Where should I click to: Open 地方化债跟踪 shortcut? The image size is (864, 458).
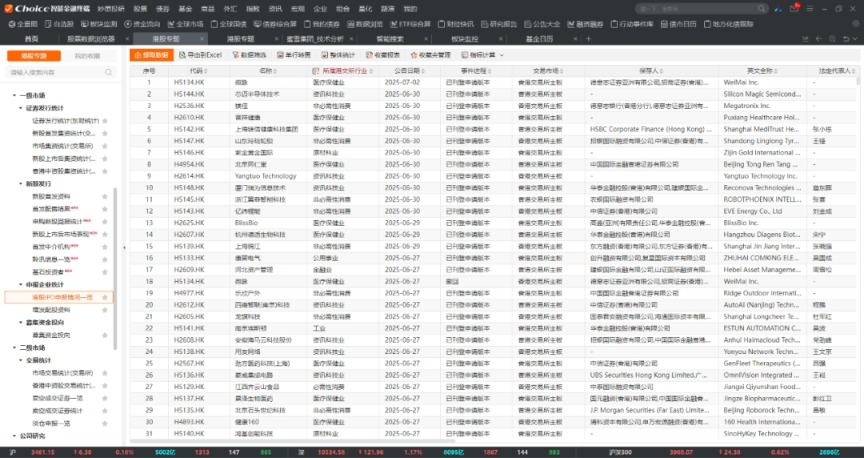pyautogui.click(x=728, y=24)
